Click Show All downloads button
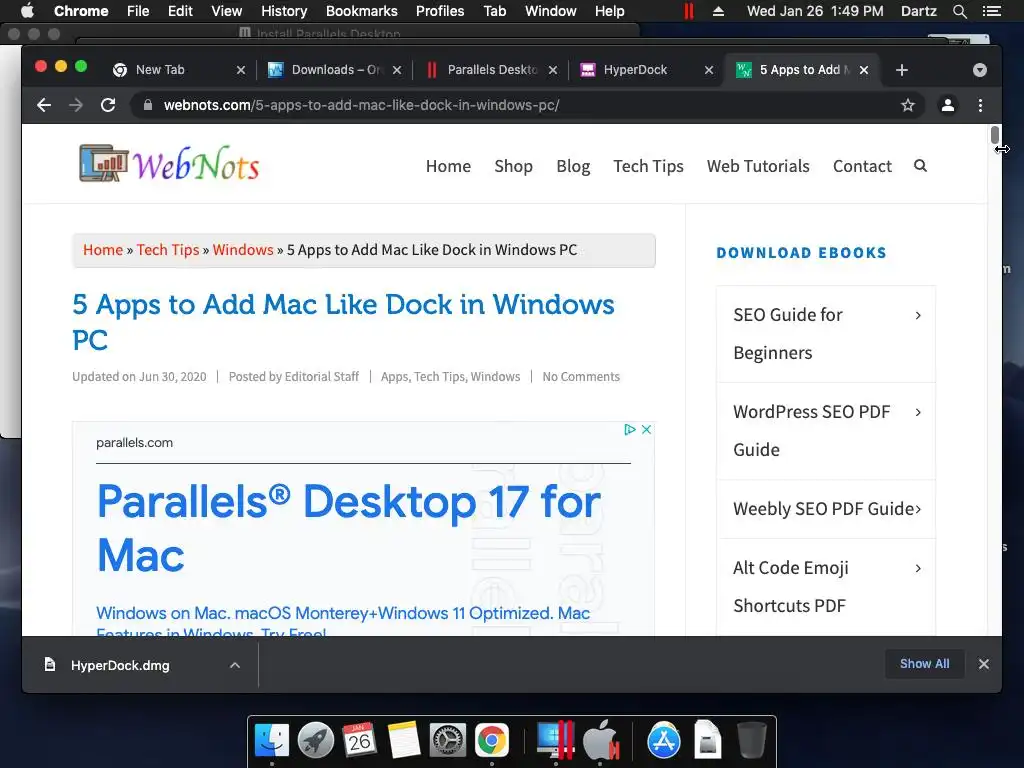Image resolution: width=1024 pixels, height=768 pixels. click(x=925, y=664)
